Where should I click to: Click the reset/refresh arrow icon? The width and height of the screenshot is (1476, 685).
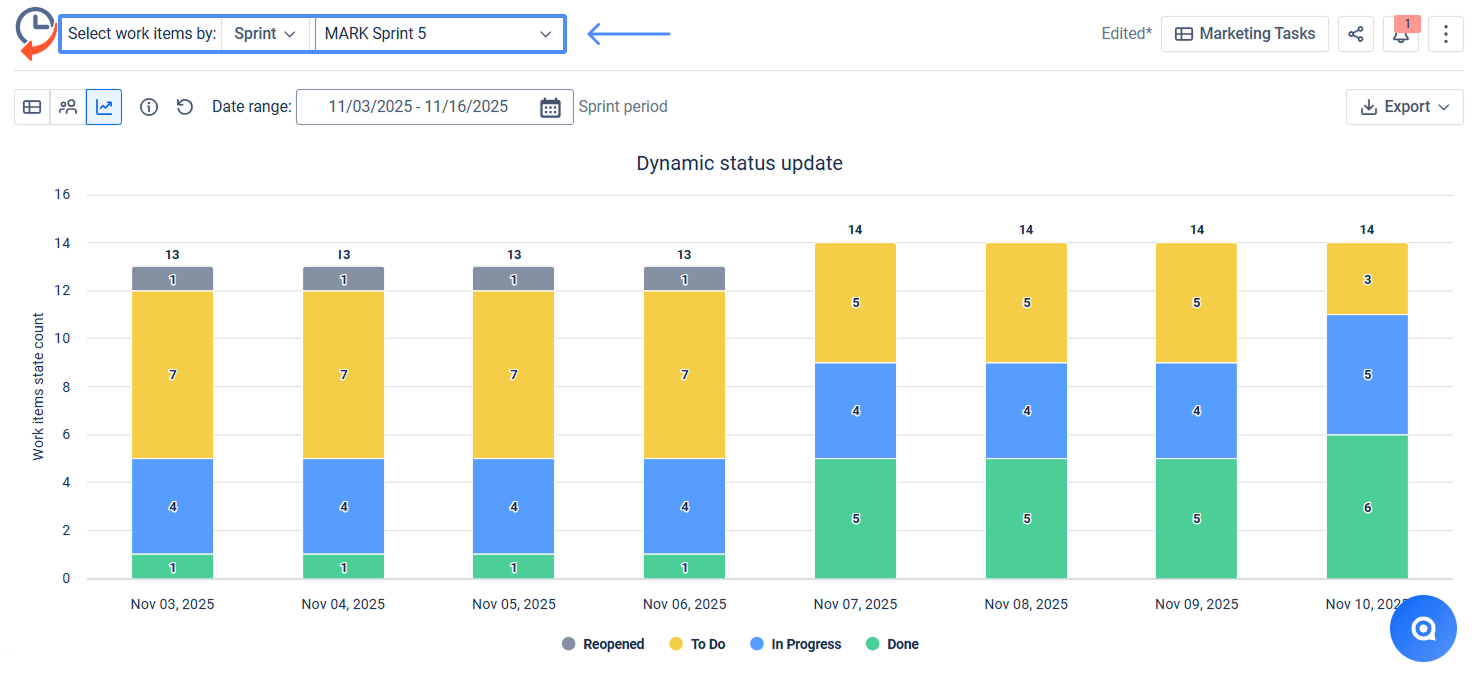[x=185, y=107]
